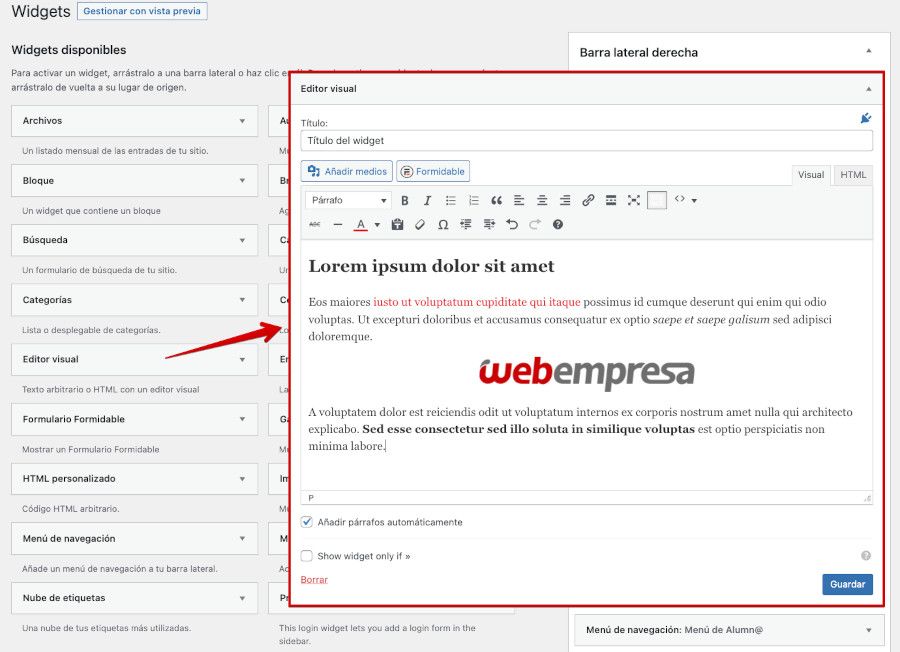Click the editor resize handle at bottom corner
The image size is (900, 652).
click(x=868, y=498)
